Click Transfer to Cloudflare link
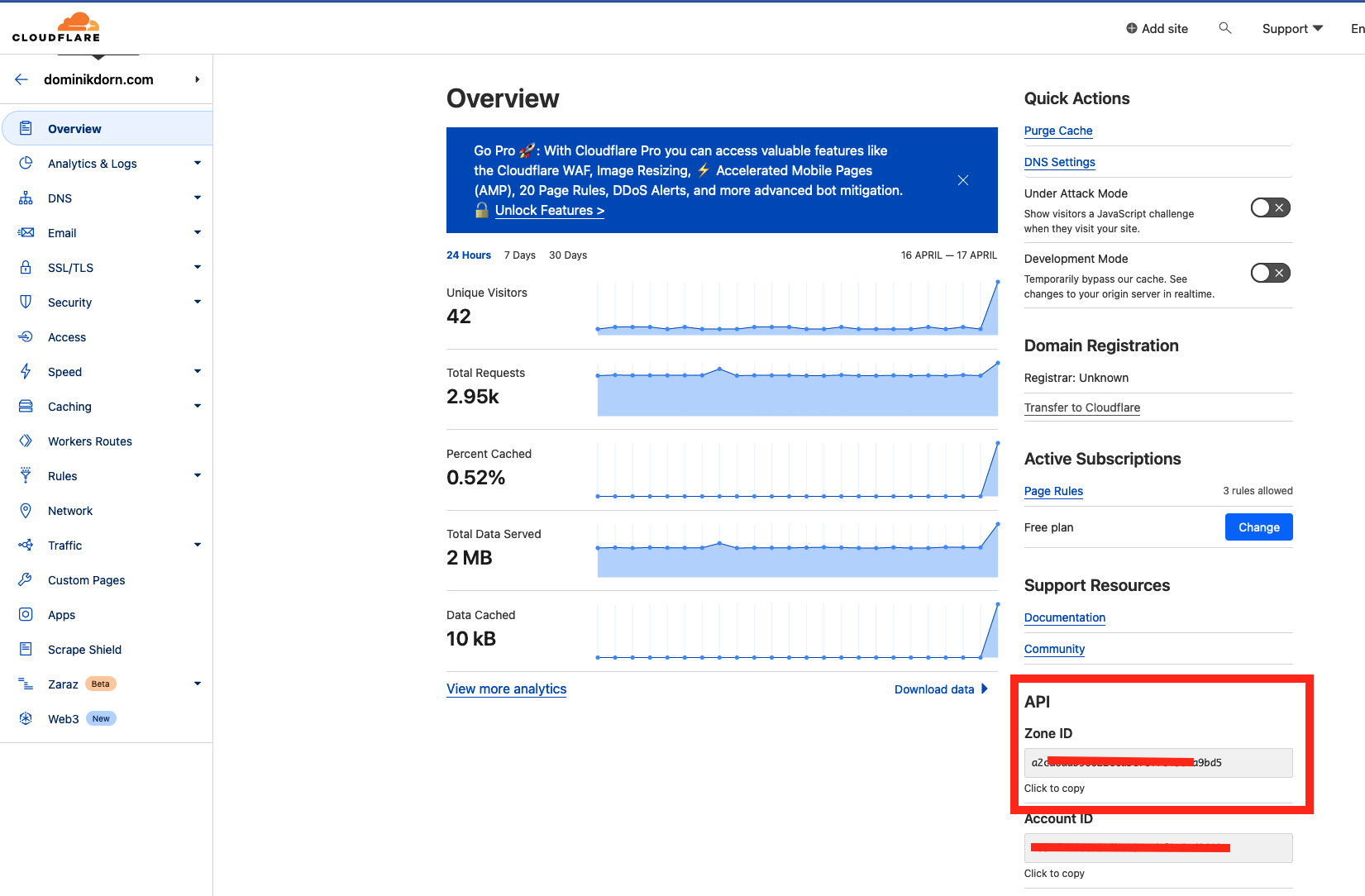 coord(1081,407)
